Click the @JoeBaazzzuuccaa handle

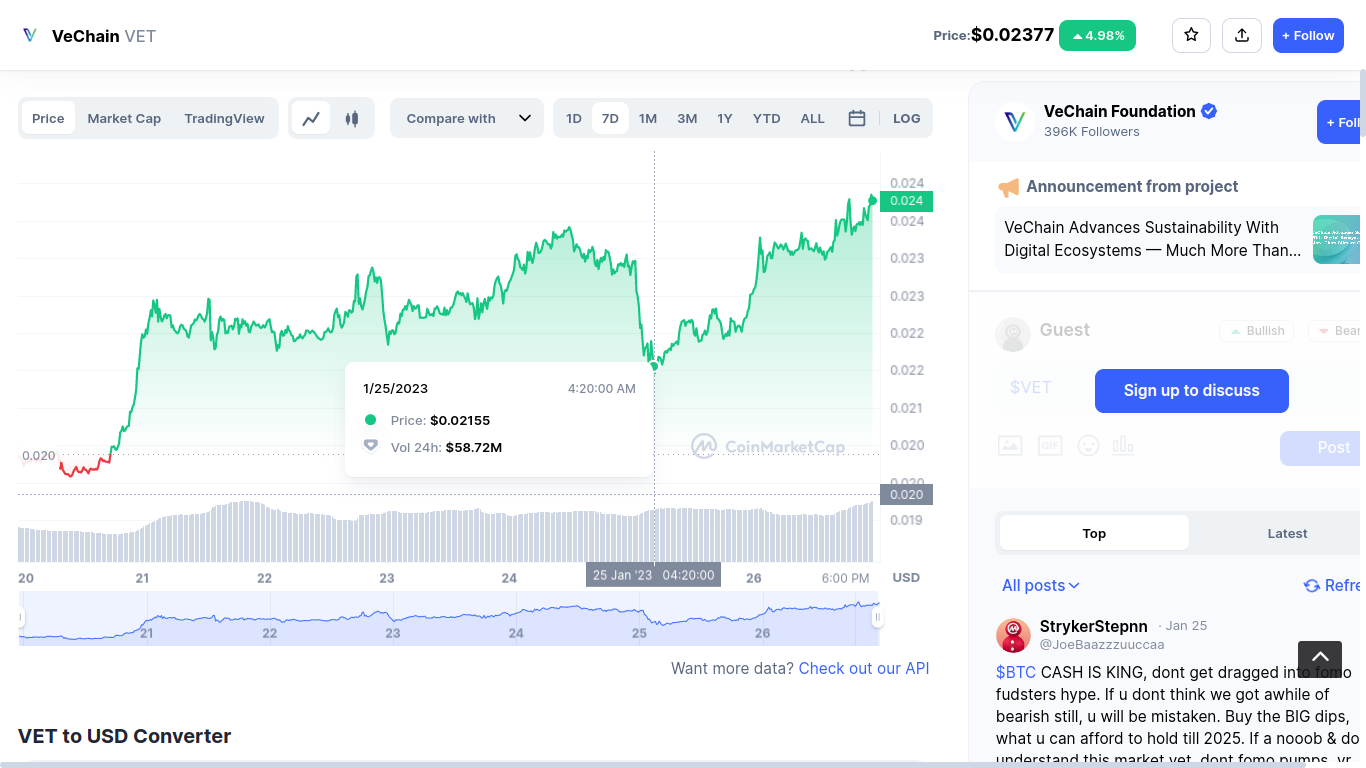(1102, 645)
